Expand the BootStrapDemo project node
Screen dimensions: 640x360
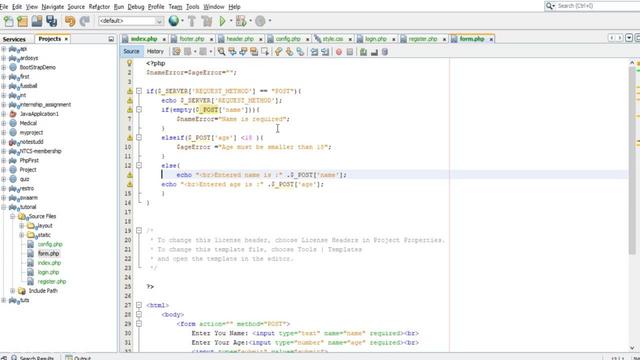[x=4, y=67]
